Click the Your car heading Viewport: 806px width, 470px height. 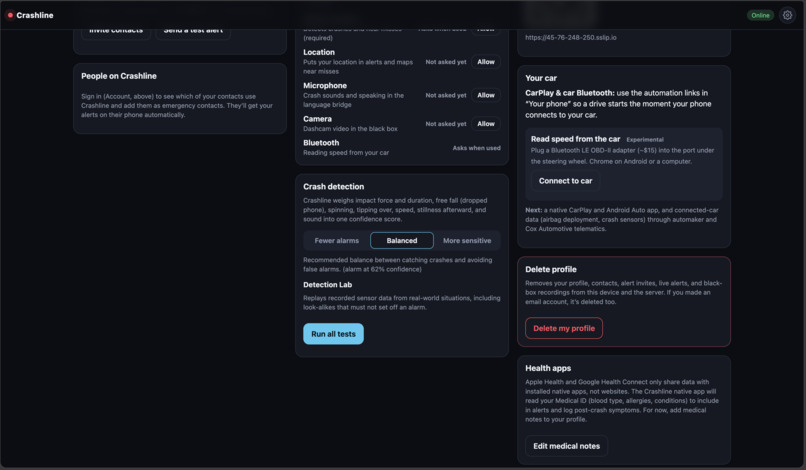(541, 78)
